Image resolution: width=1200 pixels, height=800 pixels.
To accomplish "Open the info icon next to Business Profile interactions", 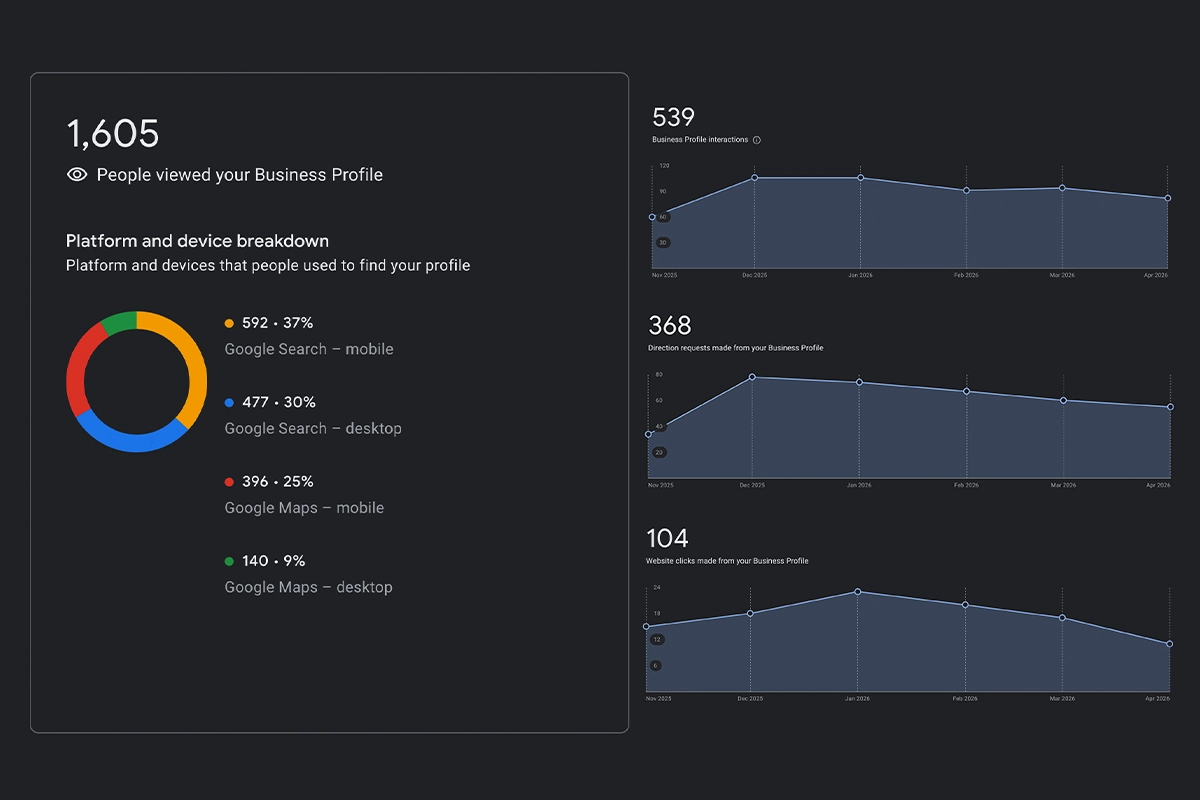I will tap(757, 140).
